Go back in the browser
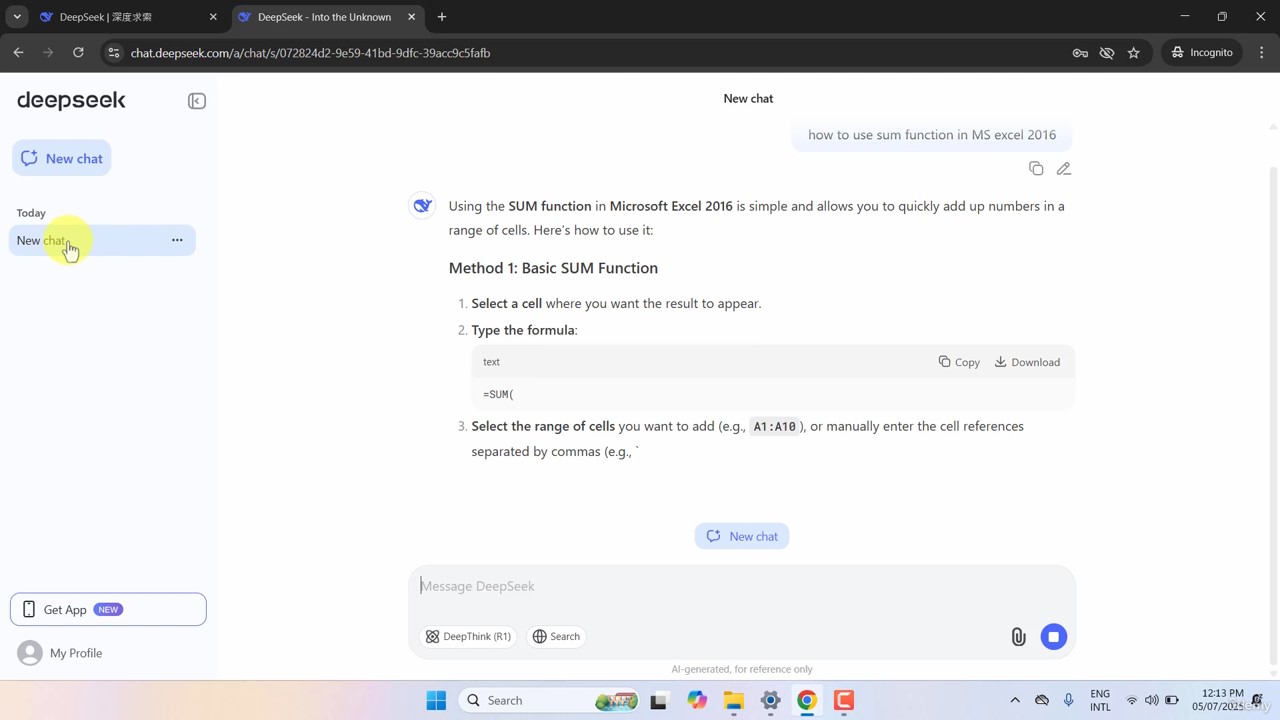Screen dimensions: 1280x720 point(19,53)
